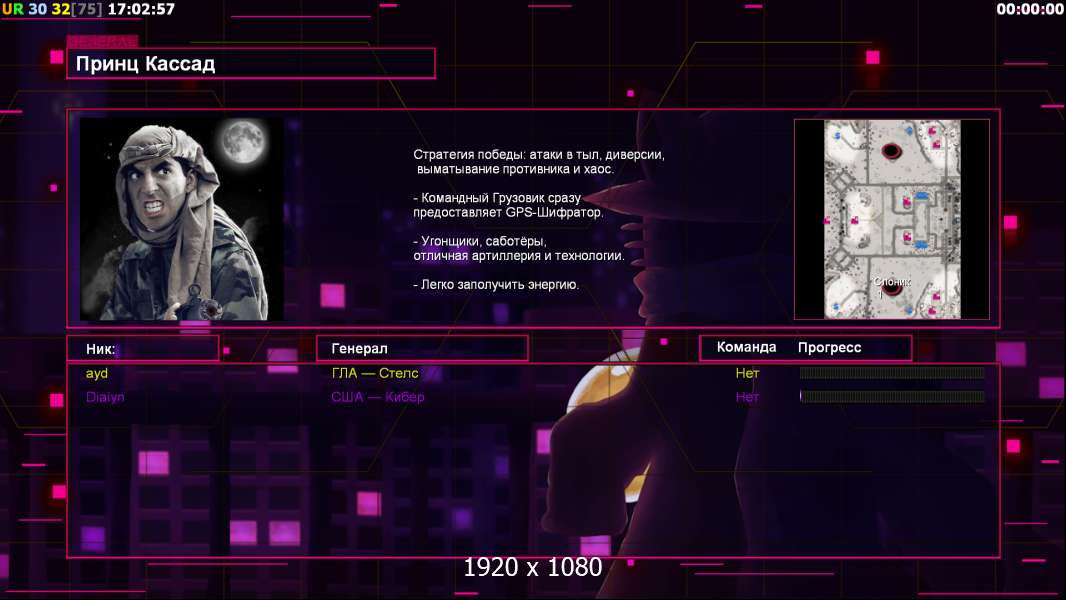Click the США — Кибер general entry
The image size is (1066, 600).
click(377, 397)
